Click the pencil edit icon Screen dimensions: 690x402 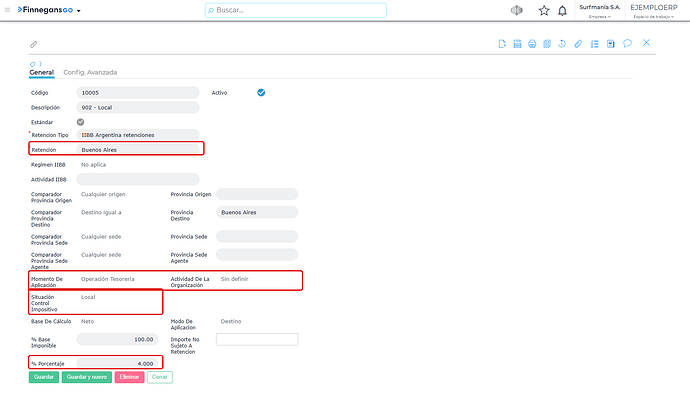(33, 44)
